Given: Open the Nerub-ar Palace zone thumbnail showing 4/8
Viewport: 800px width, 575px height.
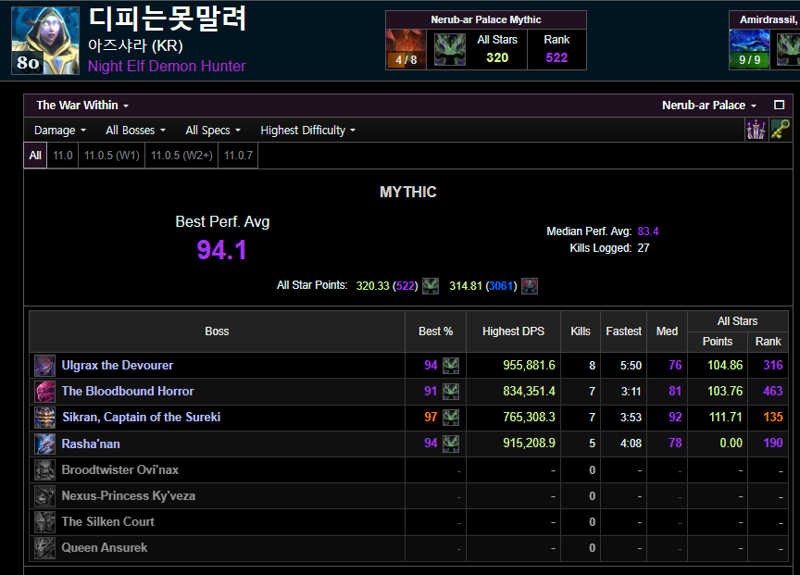Looking at the screenshot, I should (x=406, y=49).
